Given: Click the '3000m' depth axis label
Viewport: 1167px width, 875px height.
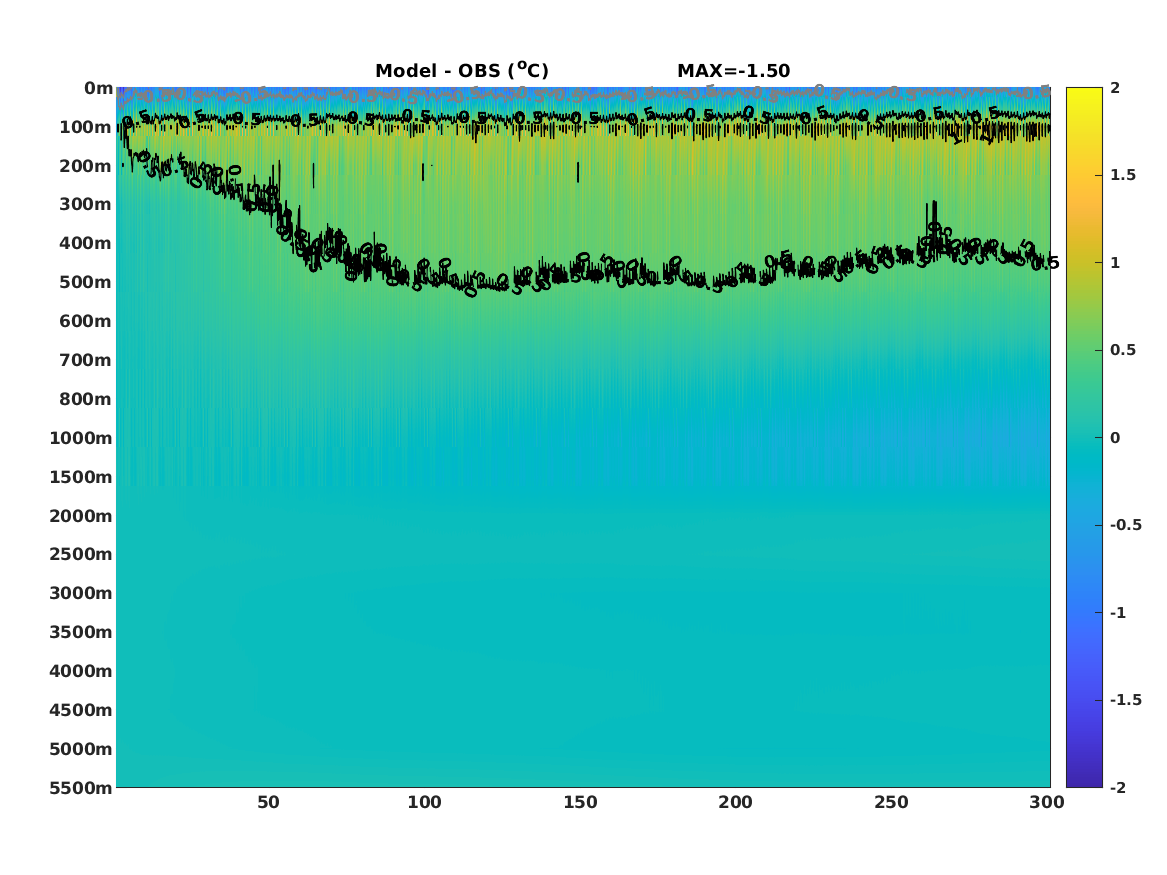Looking at the screenshot, I should pyautogui.click(x=81, y=594).
